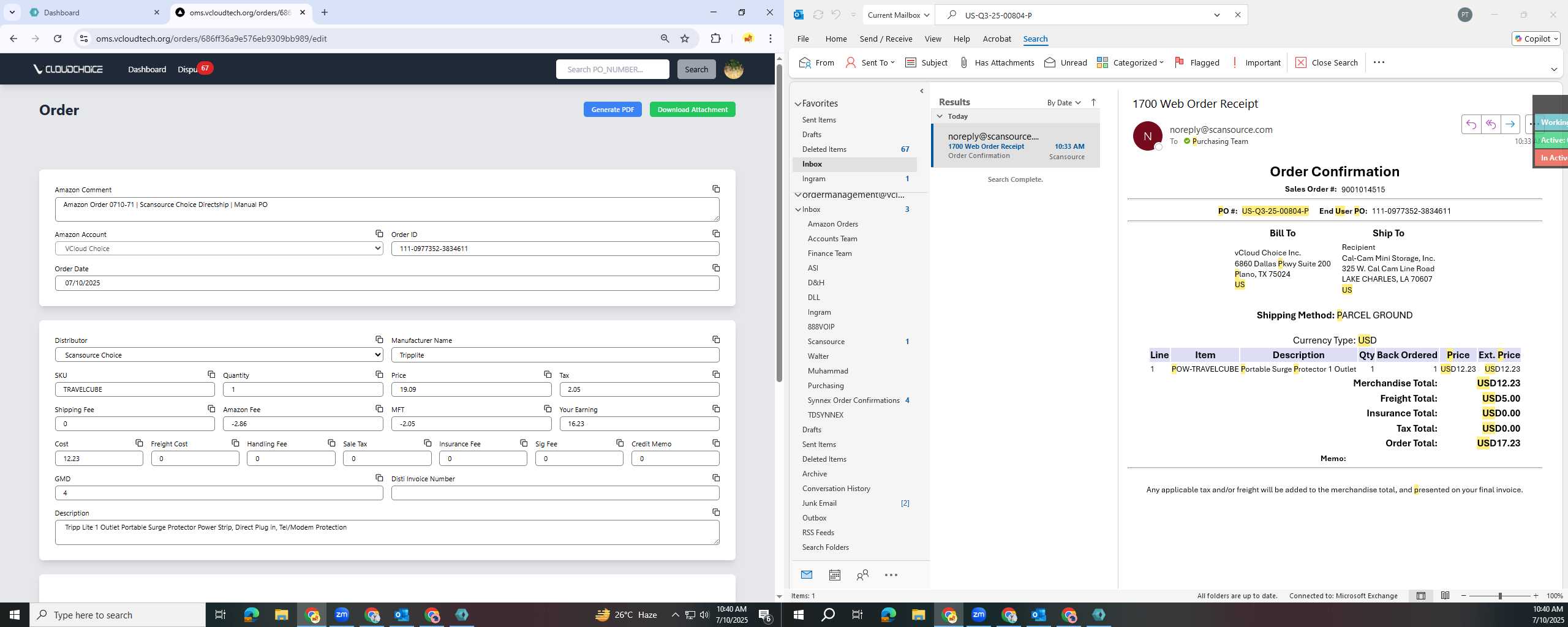The height and width of the screenshot is (627, 1568).
Task: Collapse the Outlook folder pane
Action: coord(922,91)
